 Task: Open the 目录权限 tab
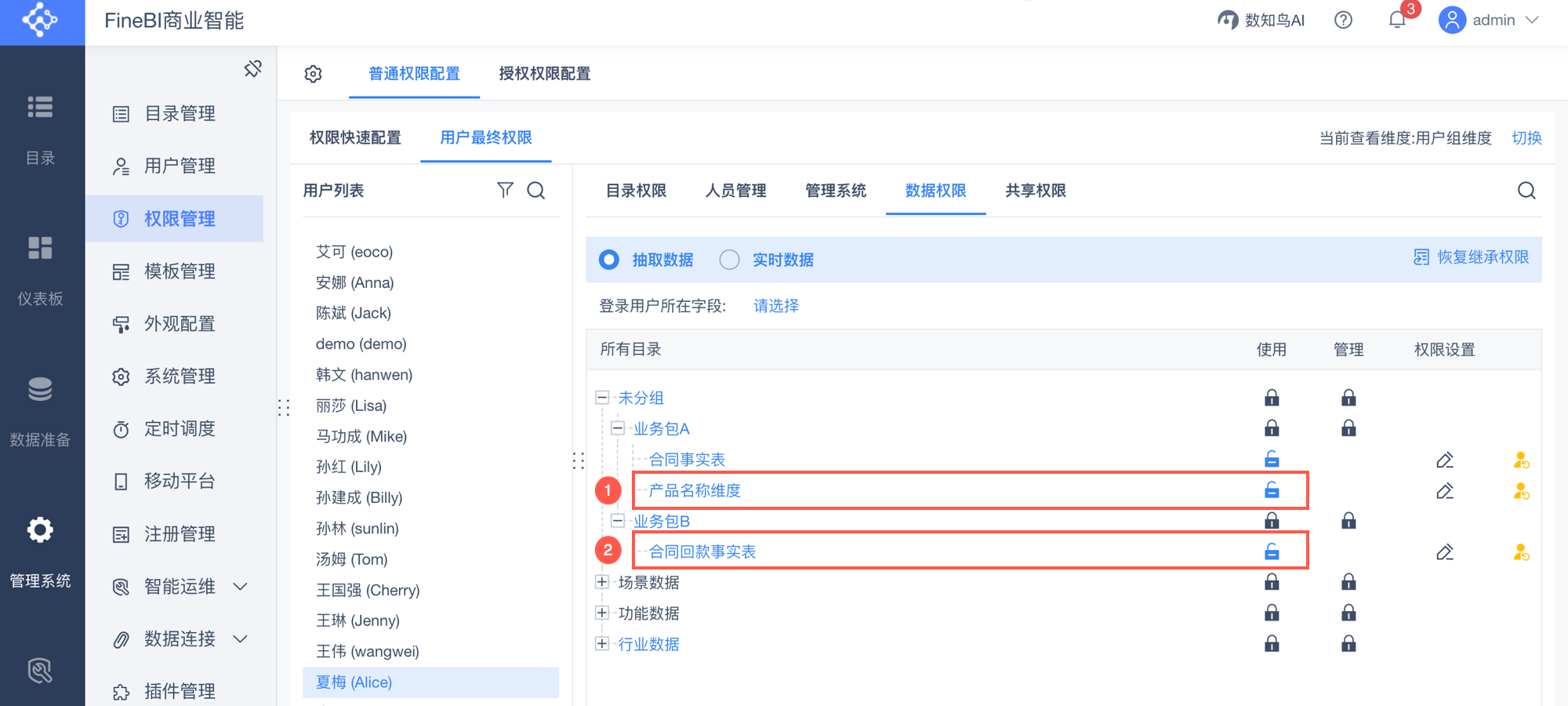click(636, 191)
